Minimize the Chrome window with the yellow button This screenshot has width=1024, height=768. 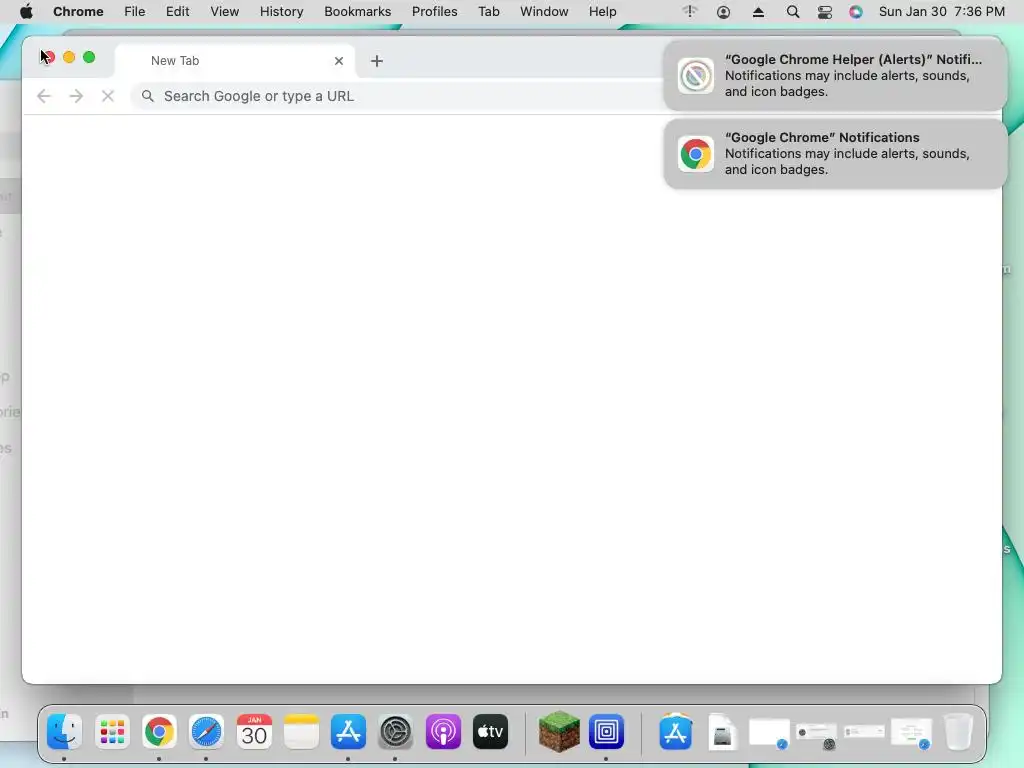click(69, 57)
